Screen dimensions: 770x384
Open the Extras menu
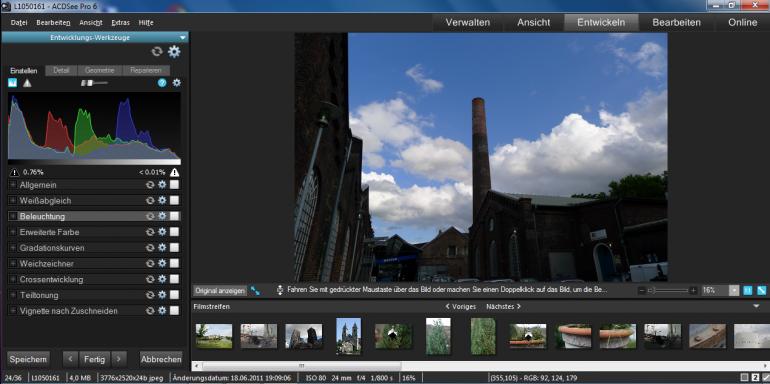tap(120, 23)
